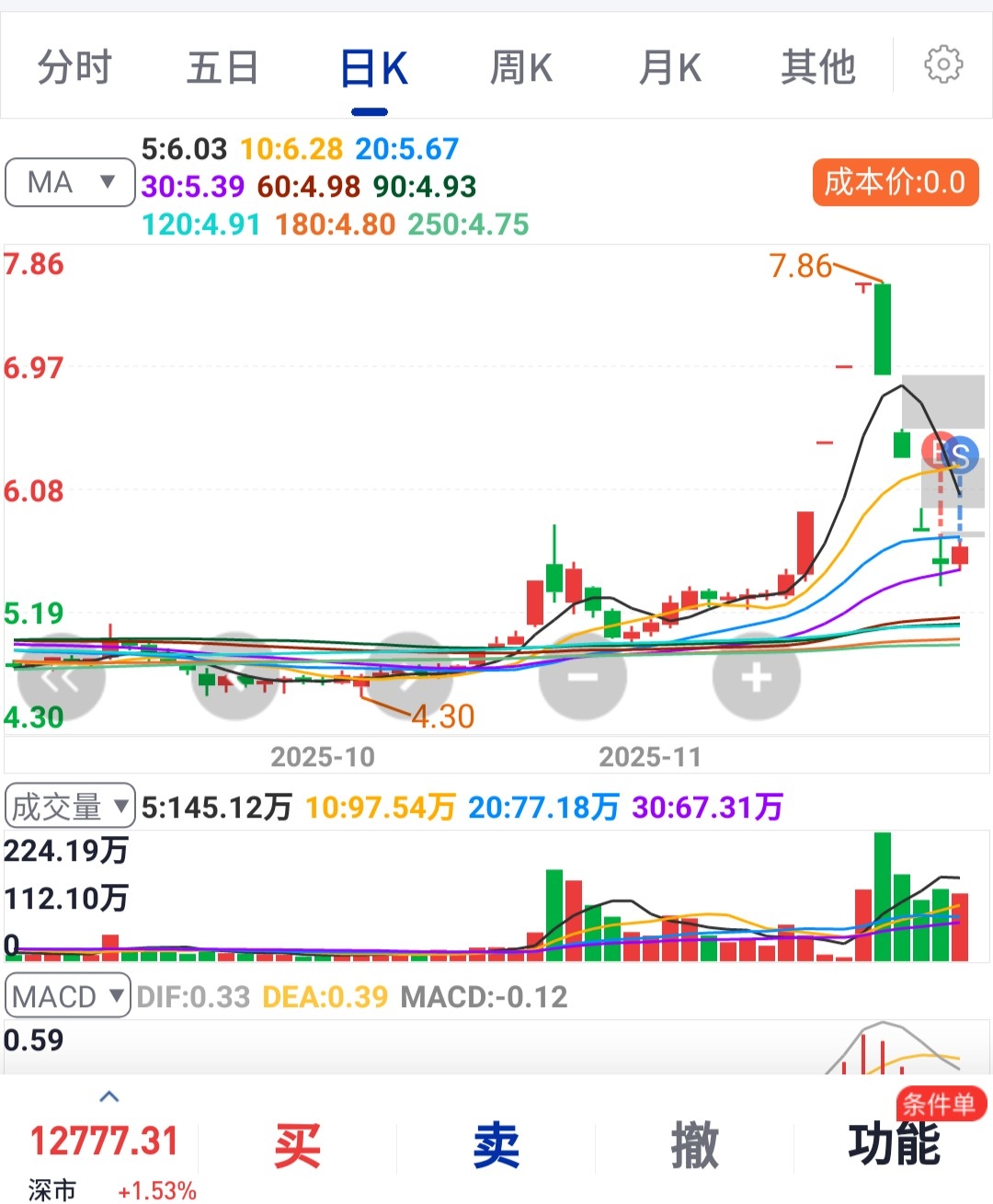Tap the 10:97.54万 volume average
The height and width of the screenshot is (1204, 993).
(x=381, y=808)
